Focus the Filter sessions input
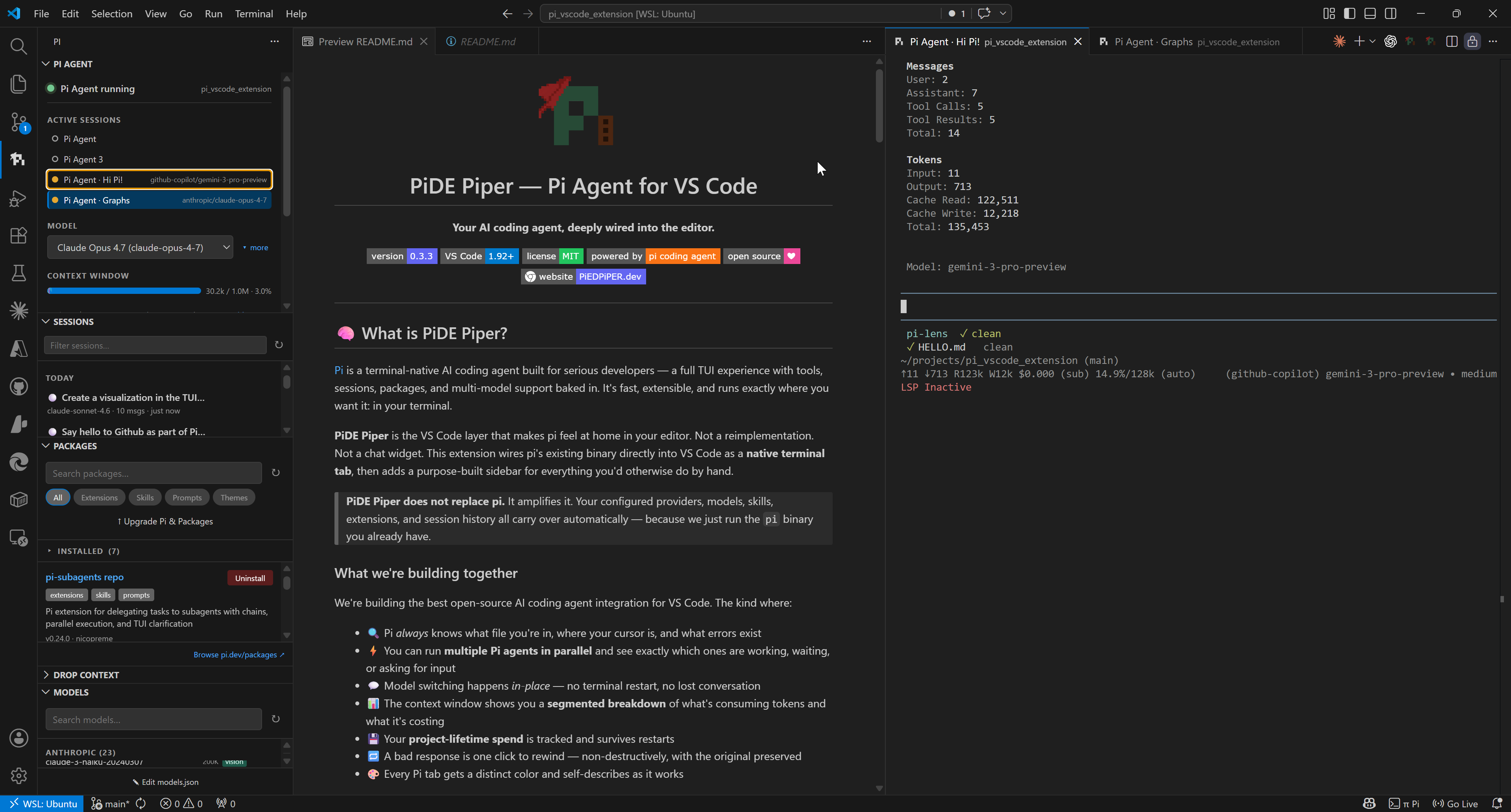This screenshot has width=1511, height=812. pyautogui.click(x=155, y=345)
